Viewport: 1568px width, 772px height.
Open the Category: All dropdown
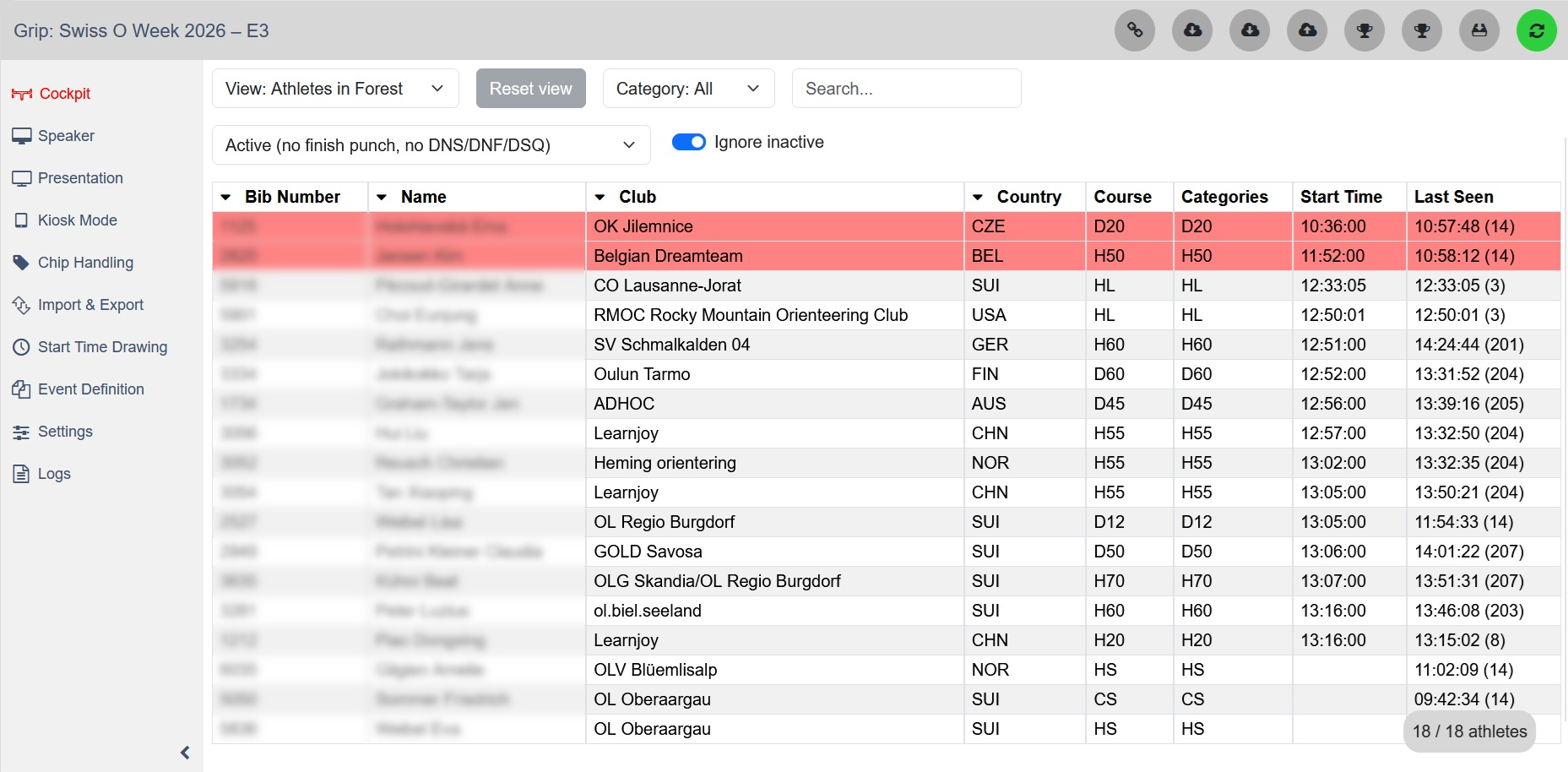tap(688, 89)
